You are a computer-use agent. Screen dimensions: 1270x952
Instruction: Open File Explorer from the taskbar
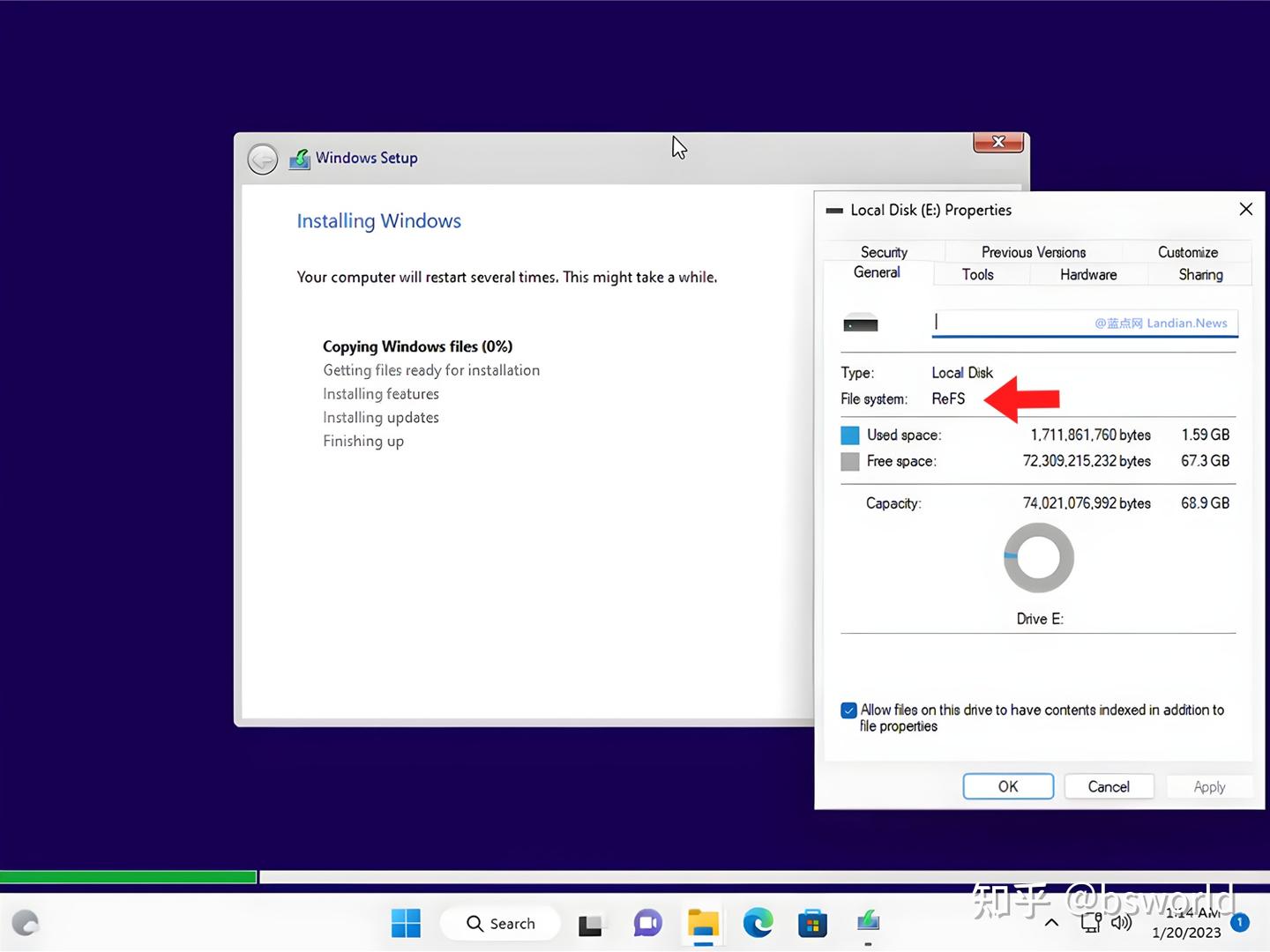tap(703, 923)
